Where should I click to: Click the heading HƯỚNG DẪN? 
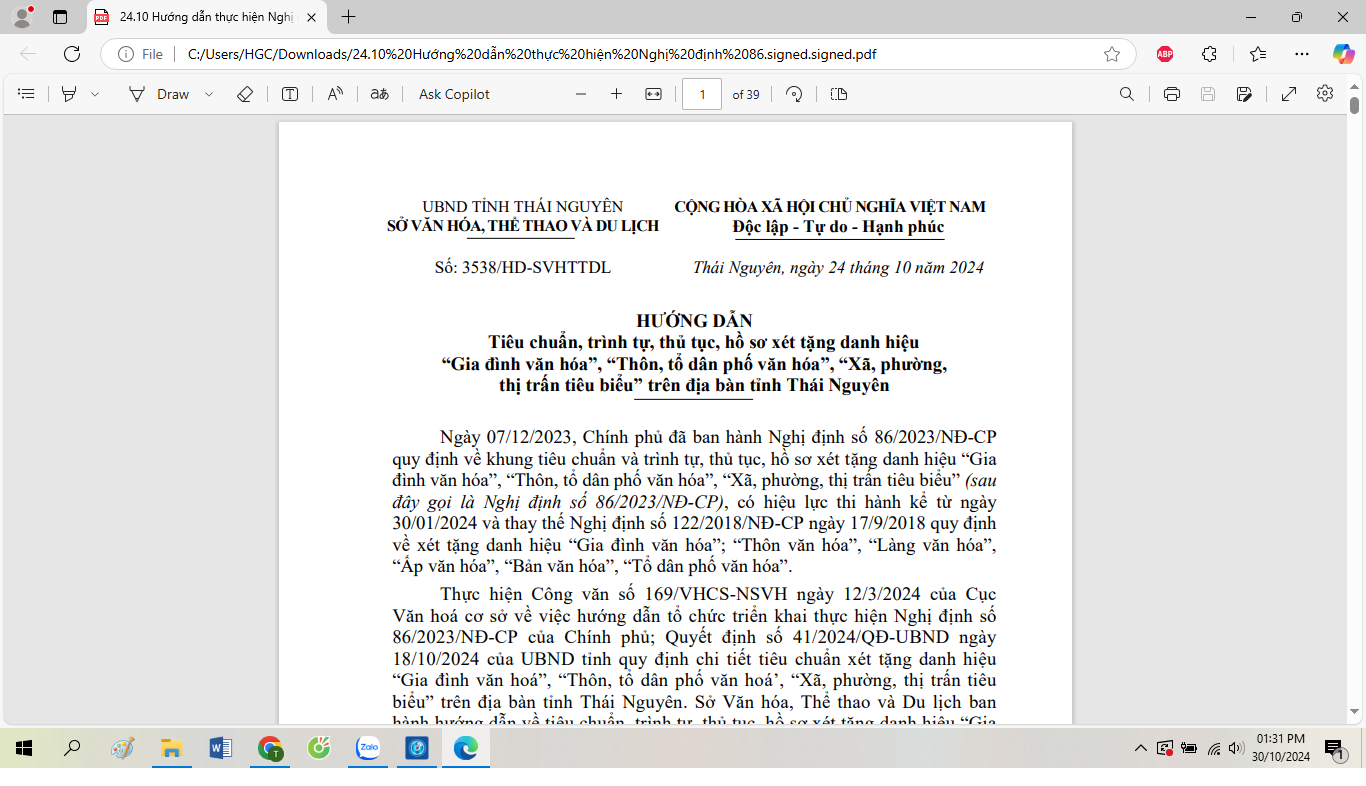pos(694,320)
